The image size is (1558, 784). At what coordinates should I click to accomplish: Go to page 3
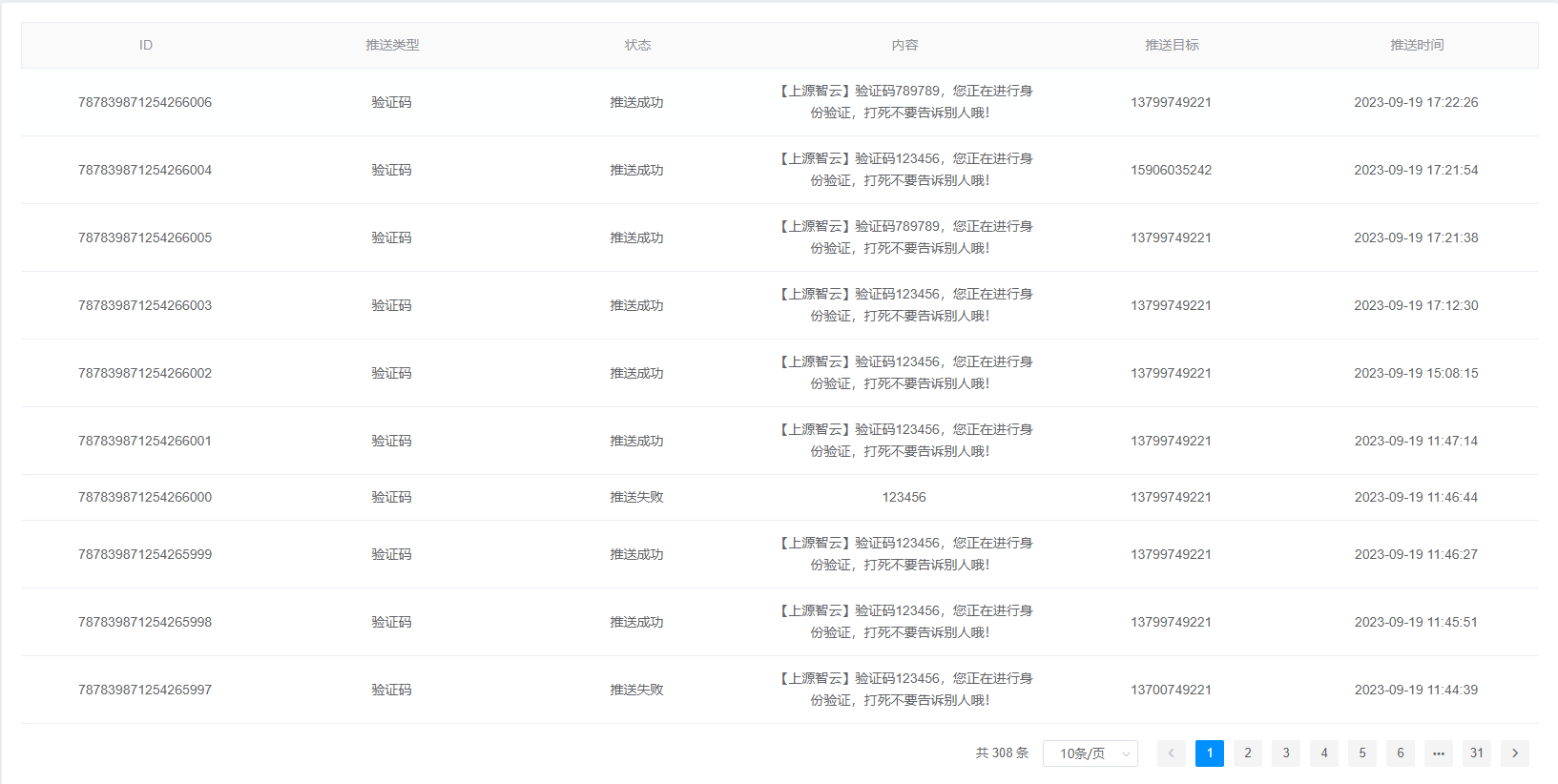pyautogui.click(x=1285, y=753)
